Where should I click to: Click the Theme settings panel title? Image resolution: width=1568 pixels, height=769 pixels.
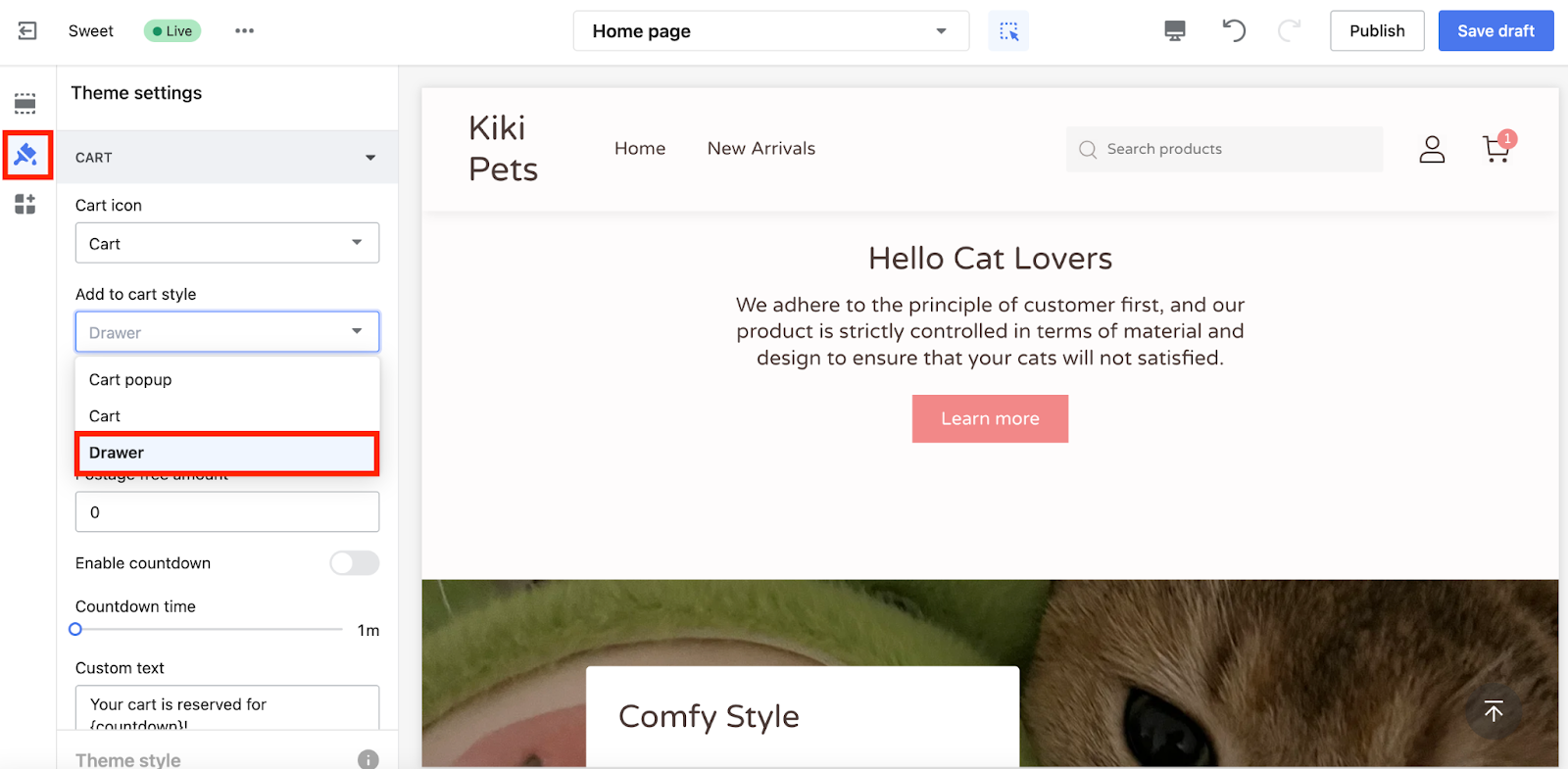[x=136, y=93]
